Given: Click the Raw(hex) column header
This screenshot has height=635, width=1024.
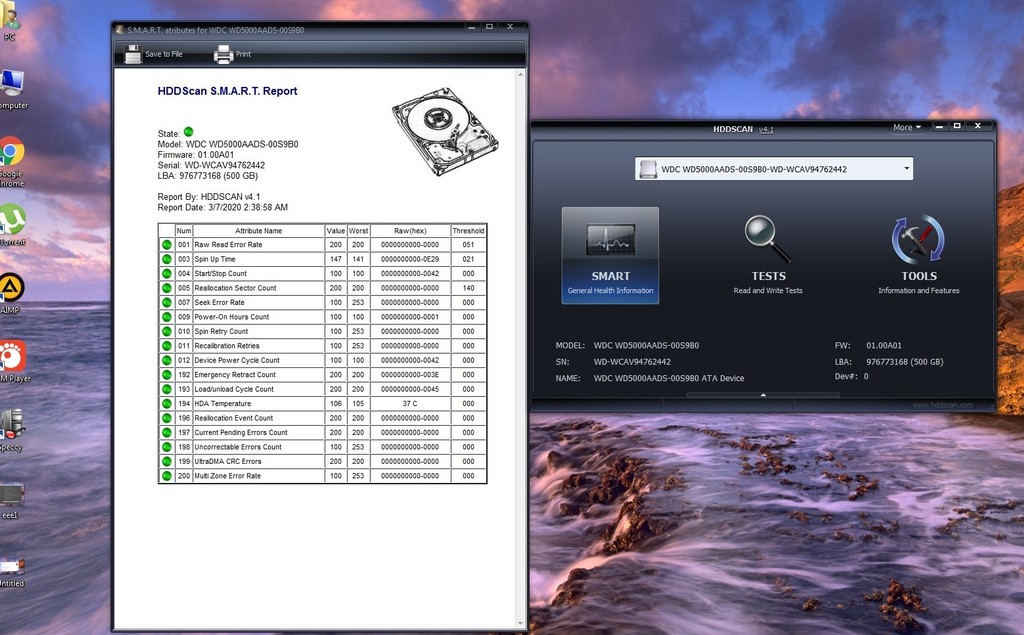Looking at the screenshot, I should pyautogui.click(x=410, y=231).
